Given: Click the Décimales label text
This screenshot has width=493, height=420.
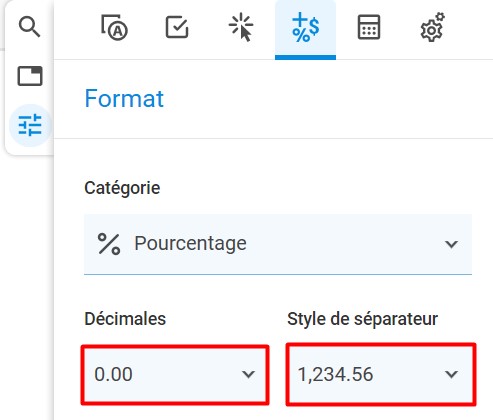Looking at the screenshot, I should pyautogui.click(x=125, y=319).
